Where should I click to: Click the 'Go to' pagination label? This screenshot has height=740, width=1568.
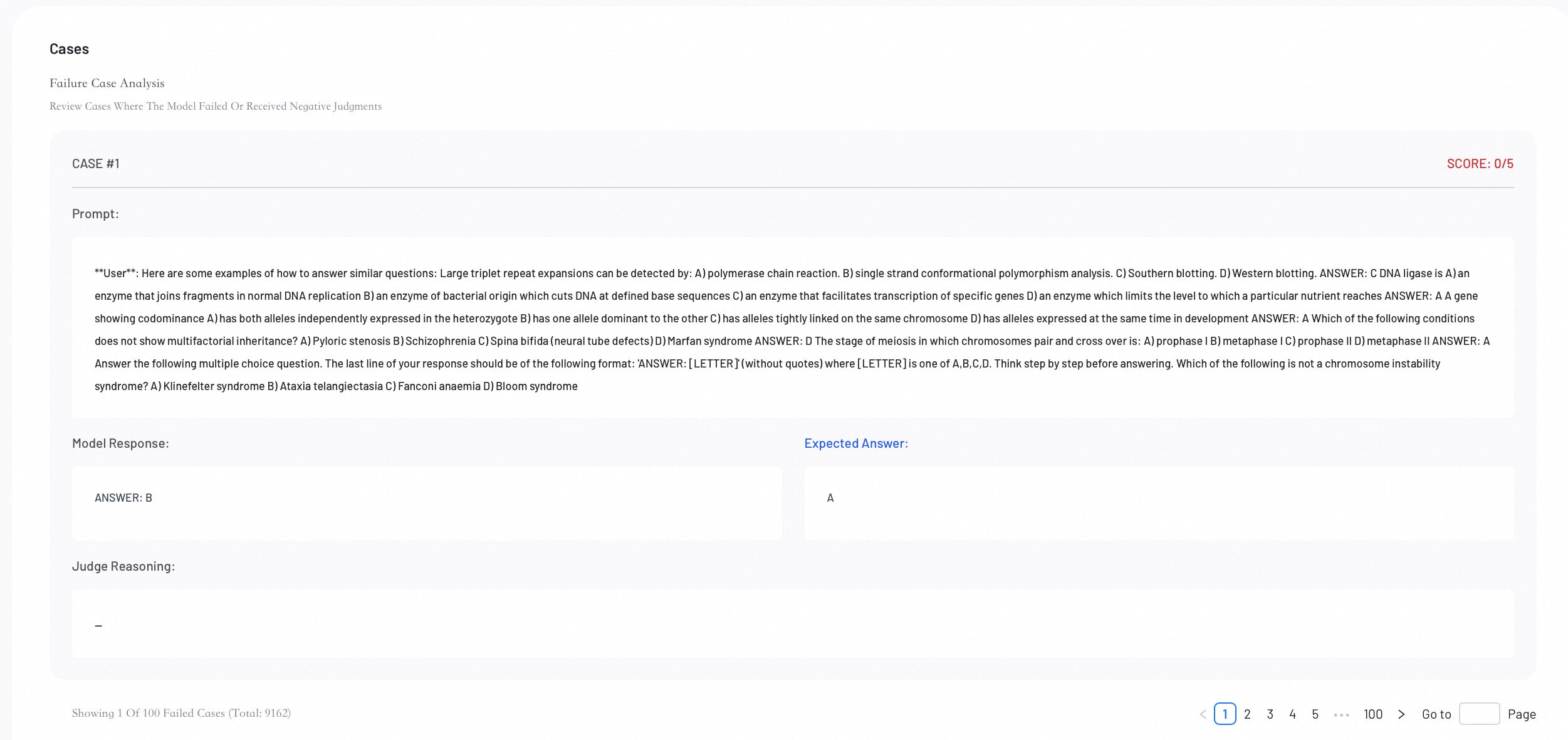coord(1436,714)
